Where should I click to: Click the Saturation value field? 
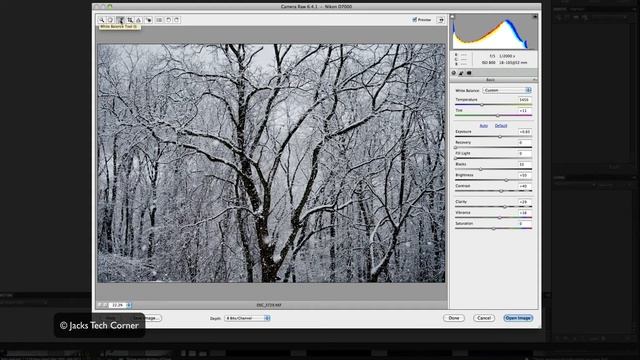(x=524, y=223)
